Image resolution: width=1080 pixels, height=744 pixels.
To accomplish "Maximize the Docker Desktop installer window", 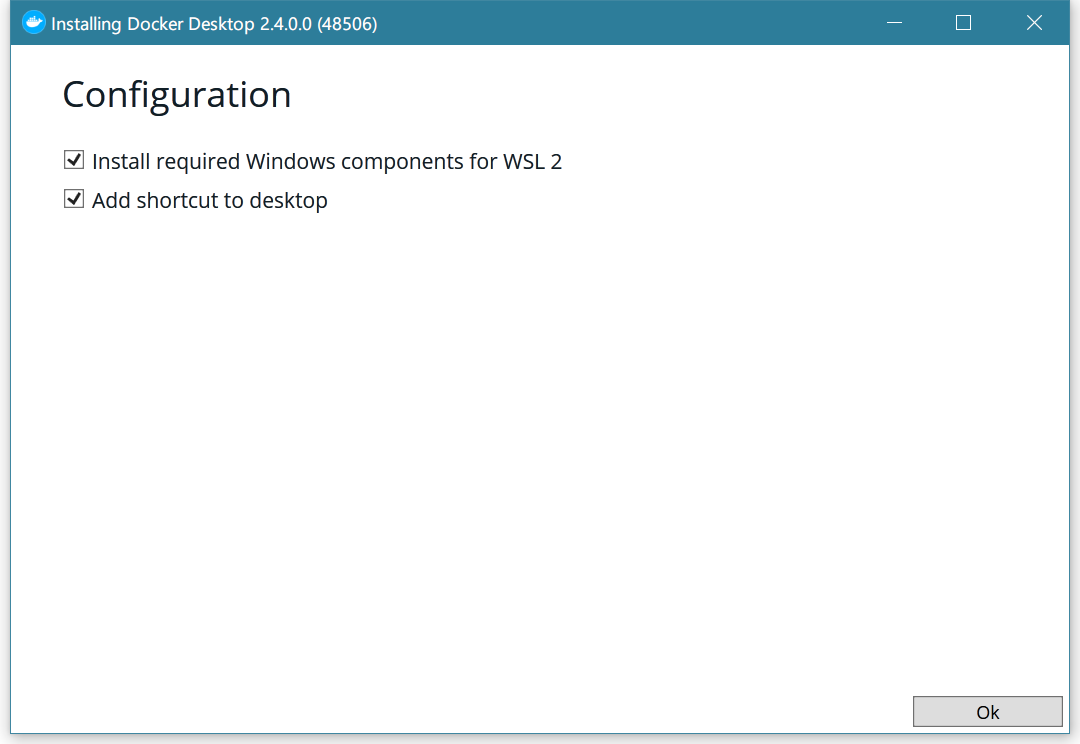I will click(964, 23).
